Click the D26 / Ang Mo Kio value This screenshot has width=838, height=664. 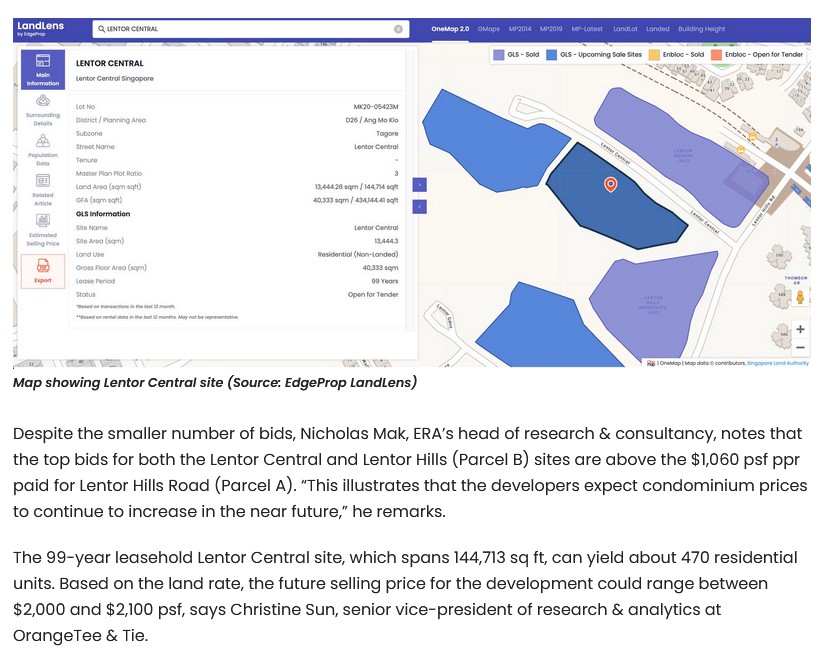point(372,120)
